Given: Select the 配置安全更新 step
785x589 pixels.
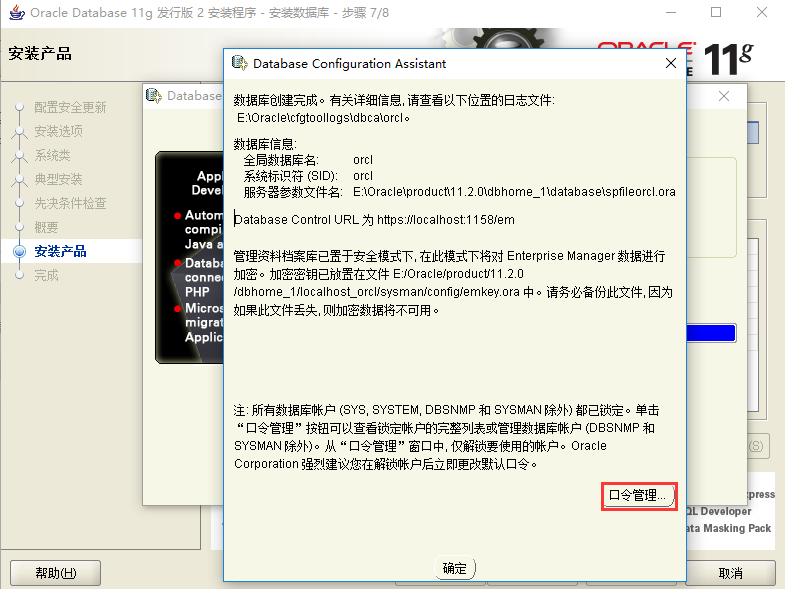Looking at the screenshot, I should click(70, 107).
